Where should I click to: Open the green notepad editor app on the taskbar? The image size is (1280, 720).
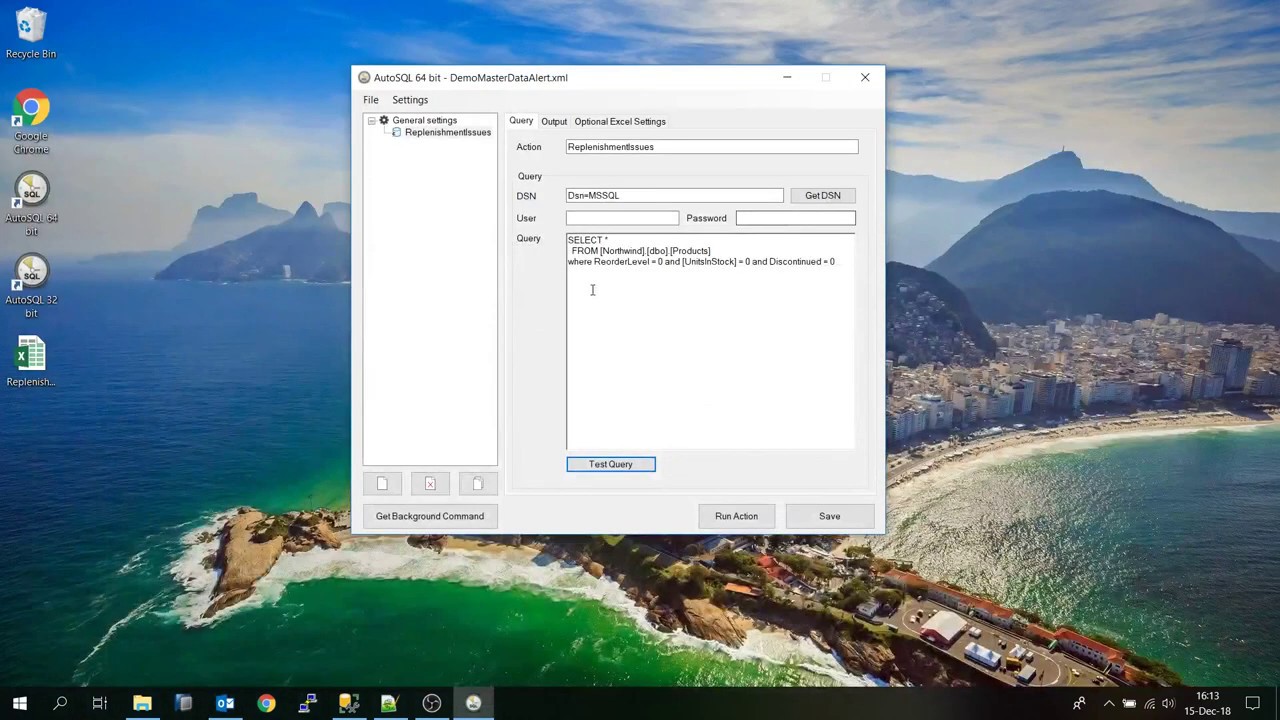(390, 703)
